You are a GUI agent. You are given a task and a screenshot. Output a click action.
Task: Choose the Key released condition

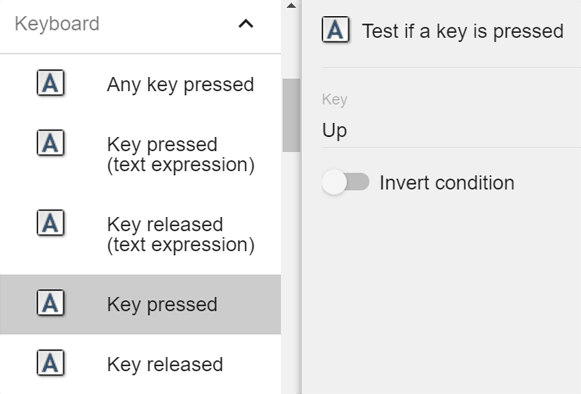pyautogui.click(x=140, y=364)
